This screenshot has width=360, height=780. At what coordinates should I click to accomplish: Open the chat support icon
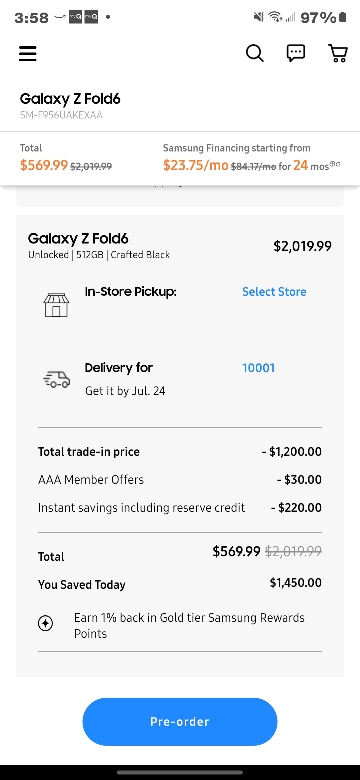click(296, 53)
